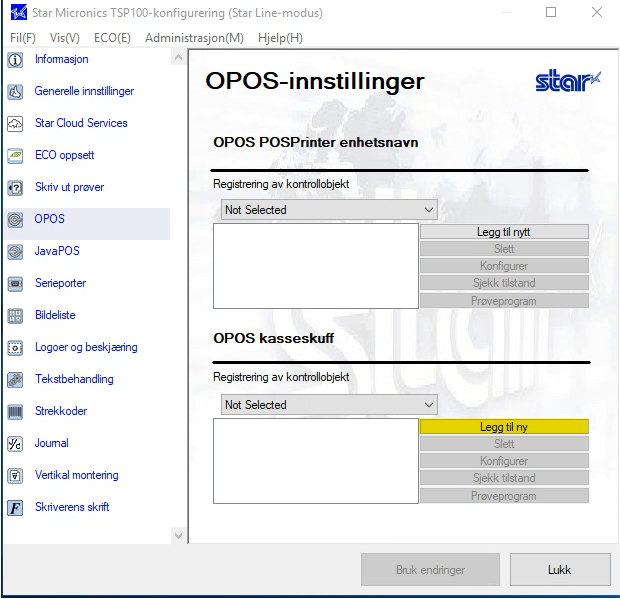The height and width of the screenshot is (599, 620).
Task: Open the Hjelp(H) menu
Action: click(x=280, y=38)
